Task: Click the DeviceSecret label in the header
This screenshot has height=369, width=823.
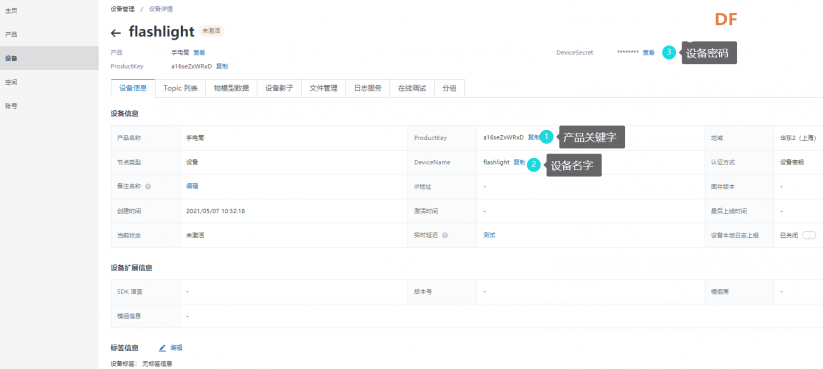Action: tap(575, 52)
